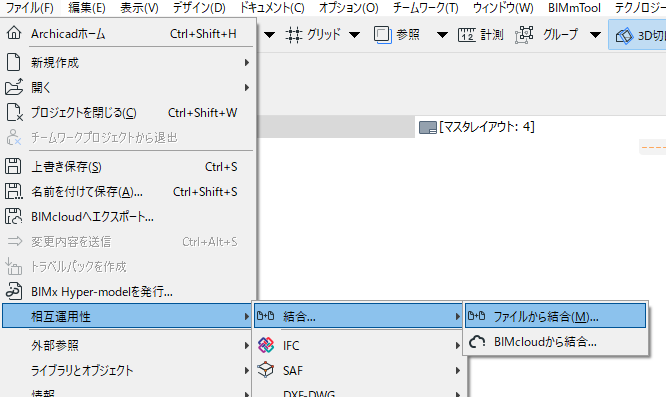Click the Archicad Home house icon
Image resolution: width=666 pixels, height=397 pixels.
[x=14, y=33]
